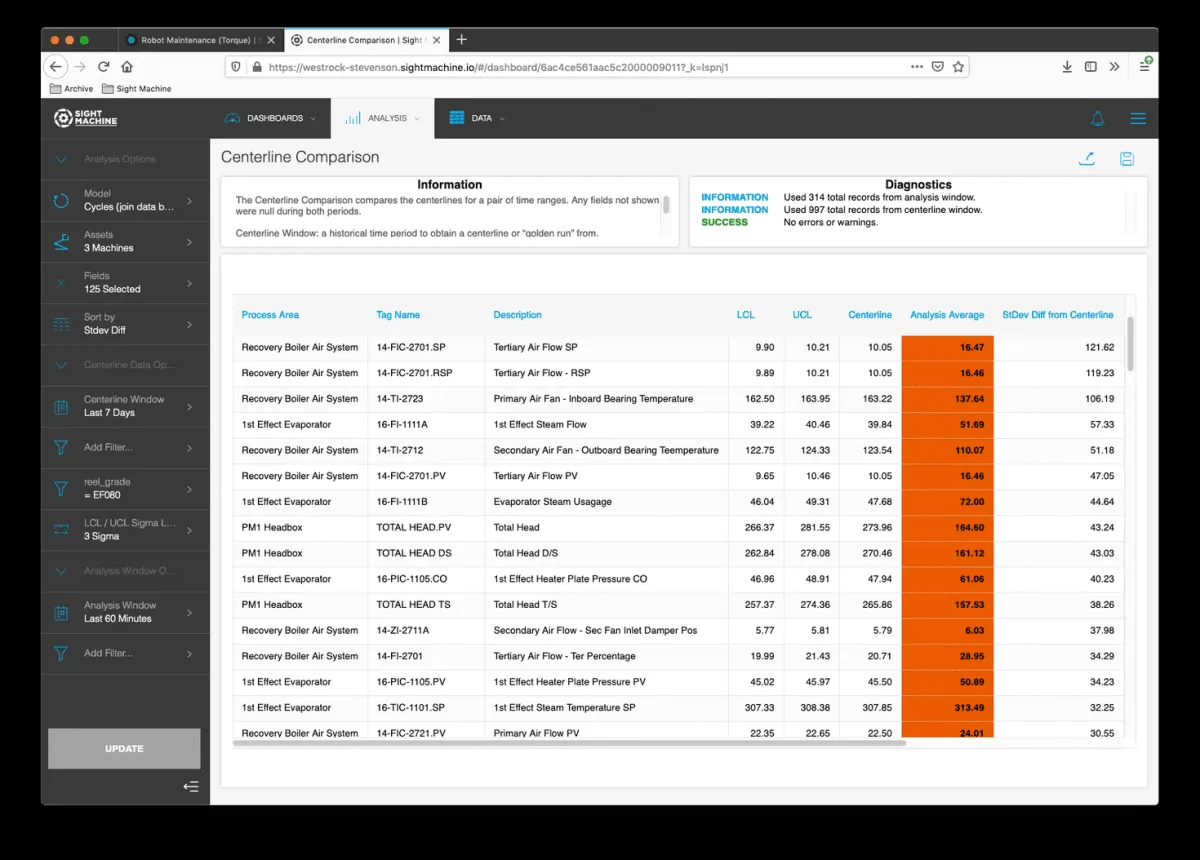Click the Sight Machine logo
This screenshot has width=1200, height=860.
(x=86, y=118)
